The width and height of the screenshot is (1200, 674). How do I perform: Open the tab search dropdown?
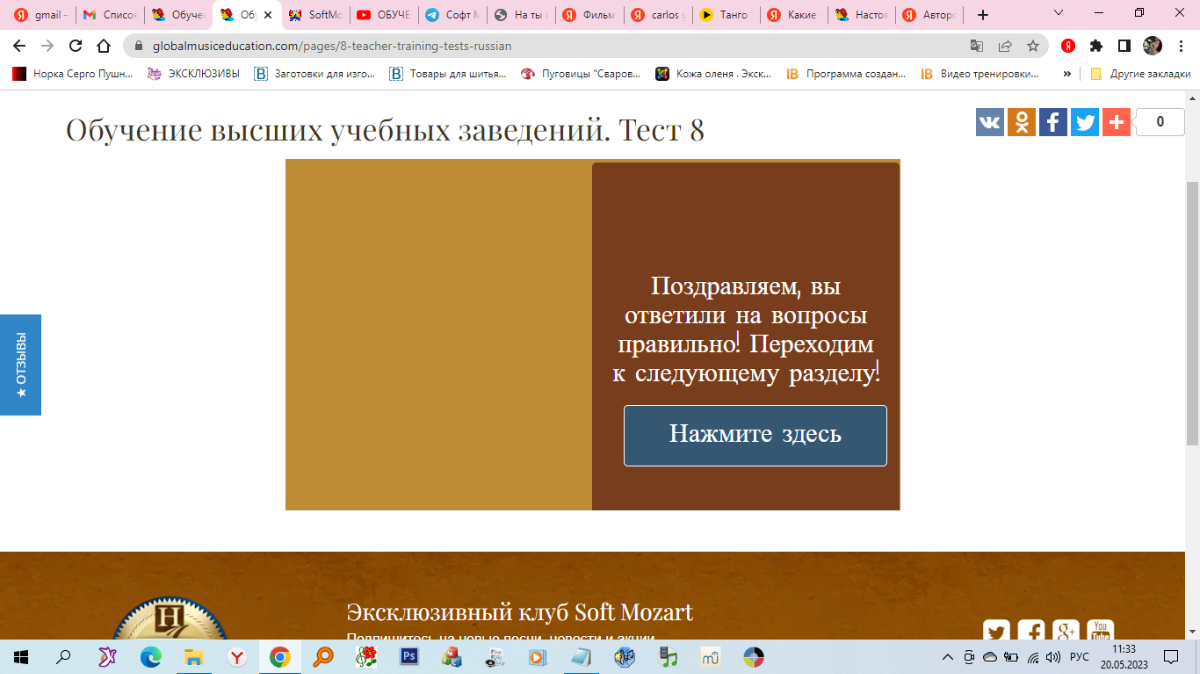tap(1060, 14)
